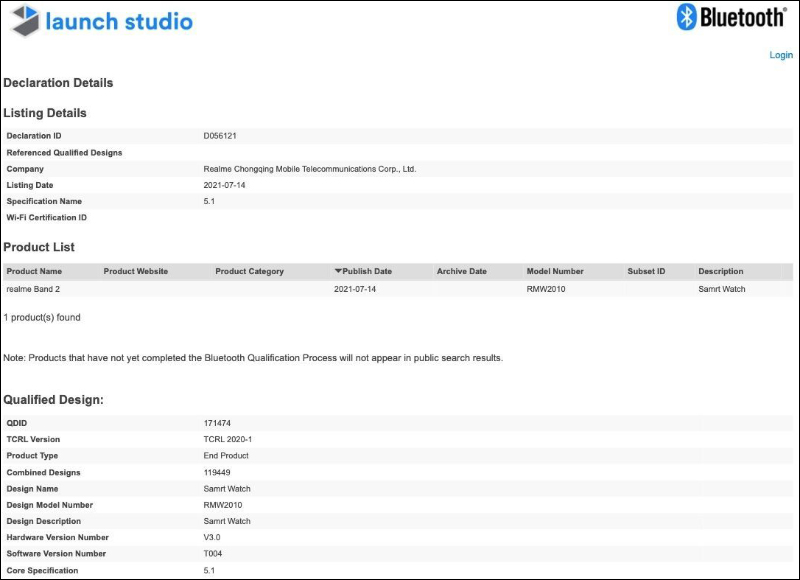The width and height of the screenshot is (800, 580).
Task: Click the Bluetooth wordmark text
Action: pyautogui.click(x=743, y=17)
